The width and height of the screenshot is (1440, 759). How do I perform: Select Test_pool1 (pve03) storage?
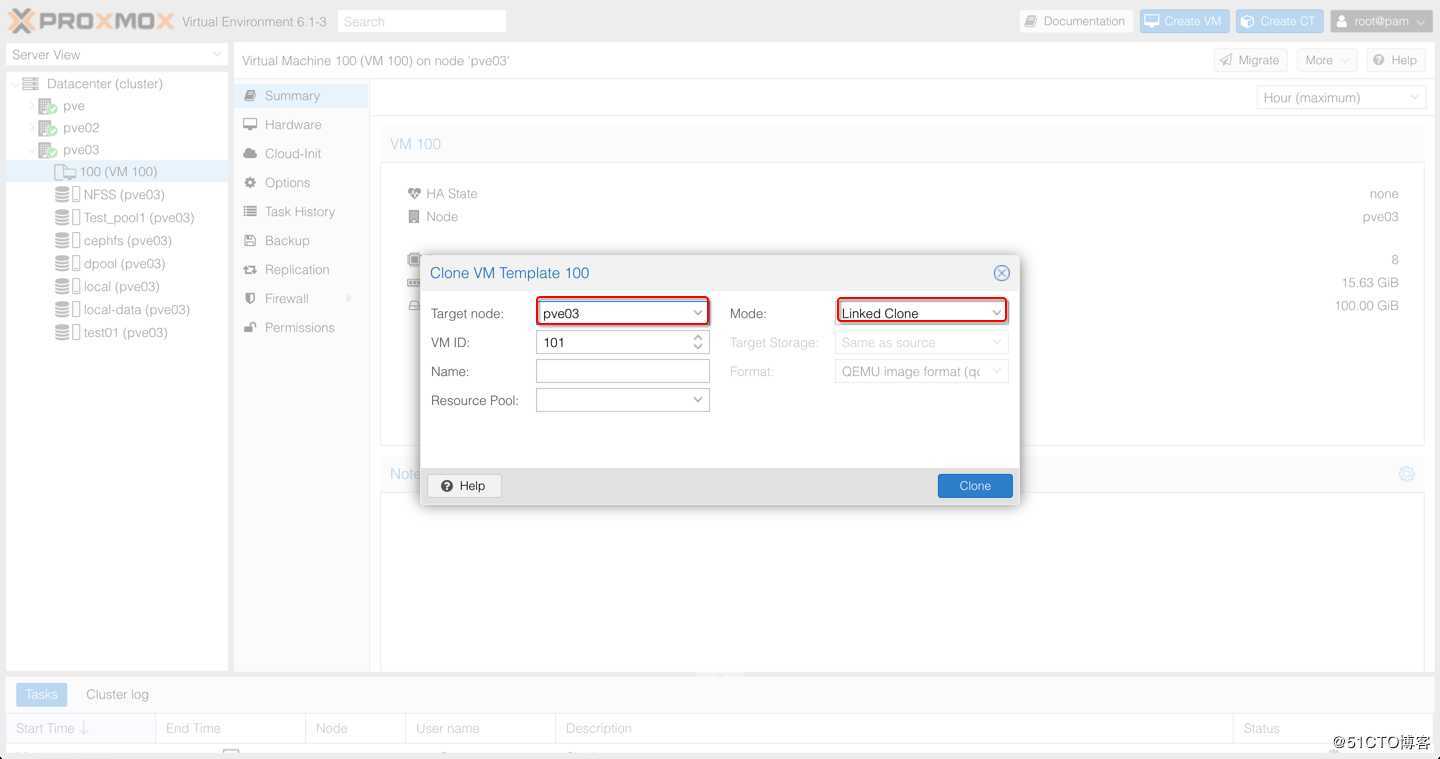click(x=138, y=218)
